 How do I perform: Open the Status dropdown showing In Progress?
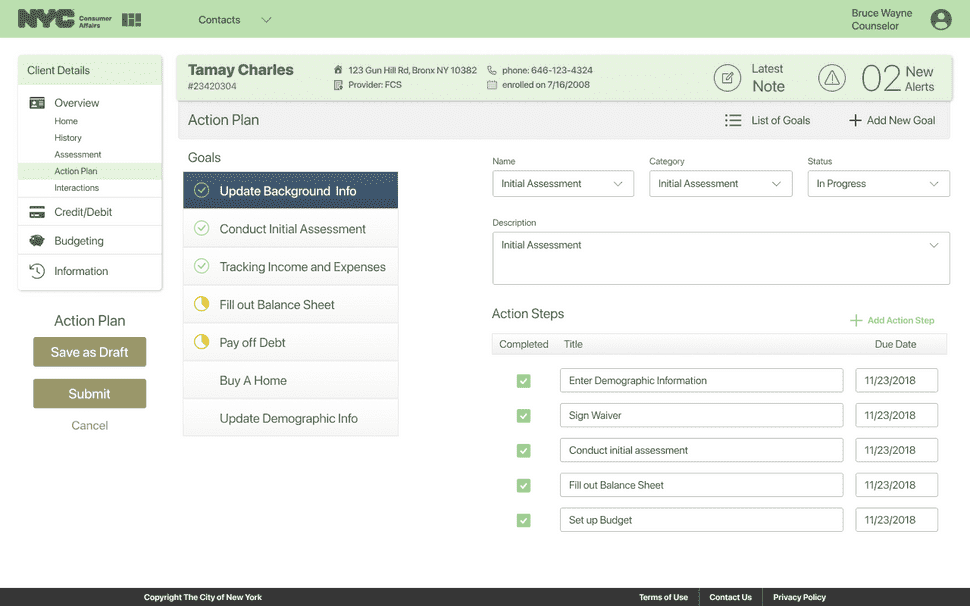[x=877, y=183]
